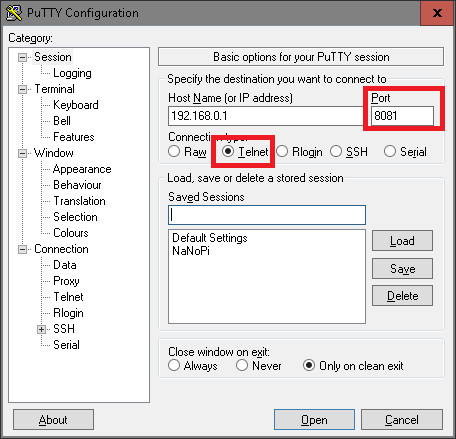Screen dimensions: 456x439
Task: Open the Appearance settings category
Action: (x=82, y=169)
